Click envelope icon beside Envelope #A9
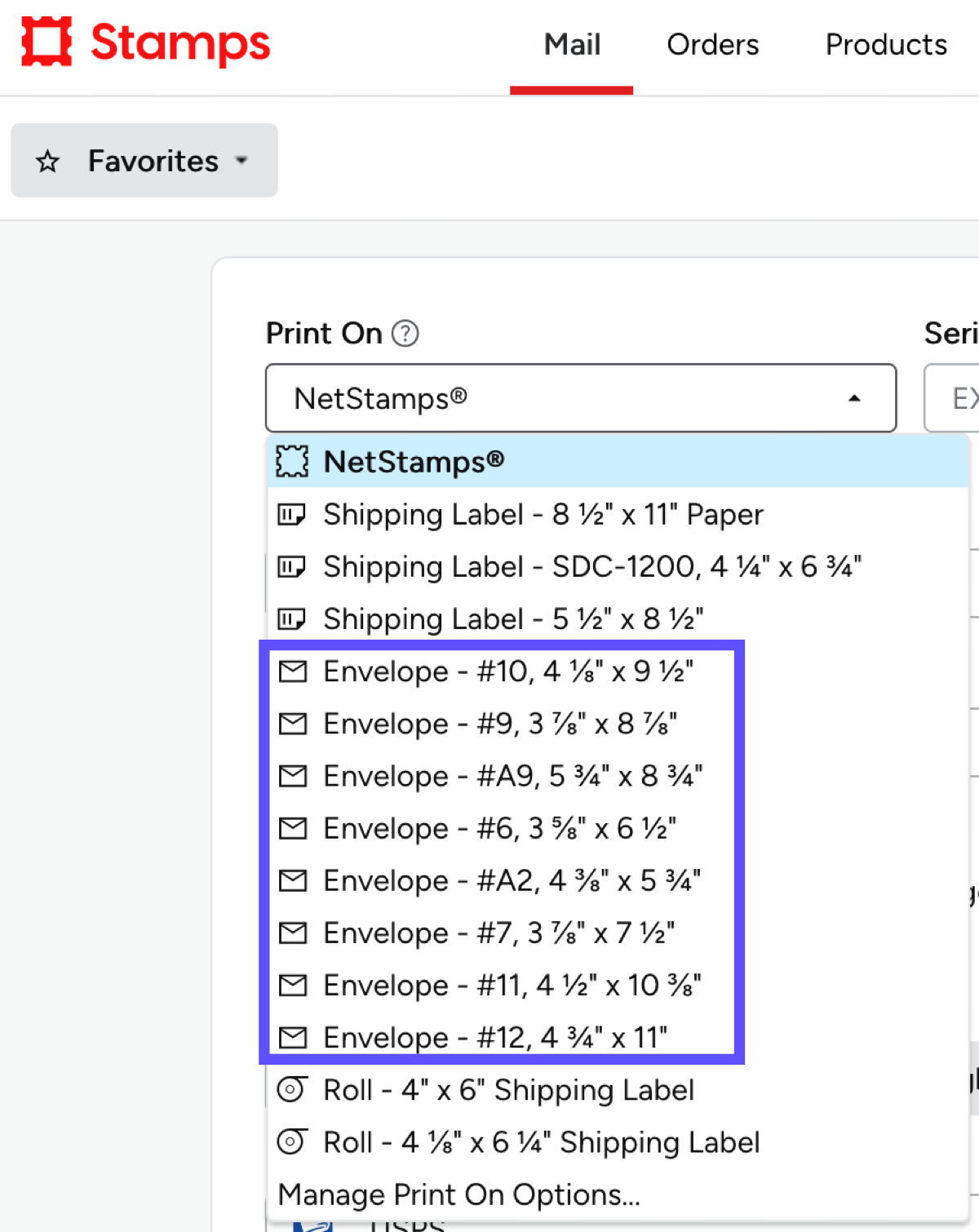This screenshot has height=1232, width=979. (x=292, y=776)
